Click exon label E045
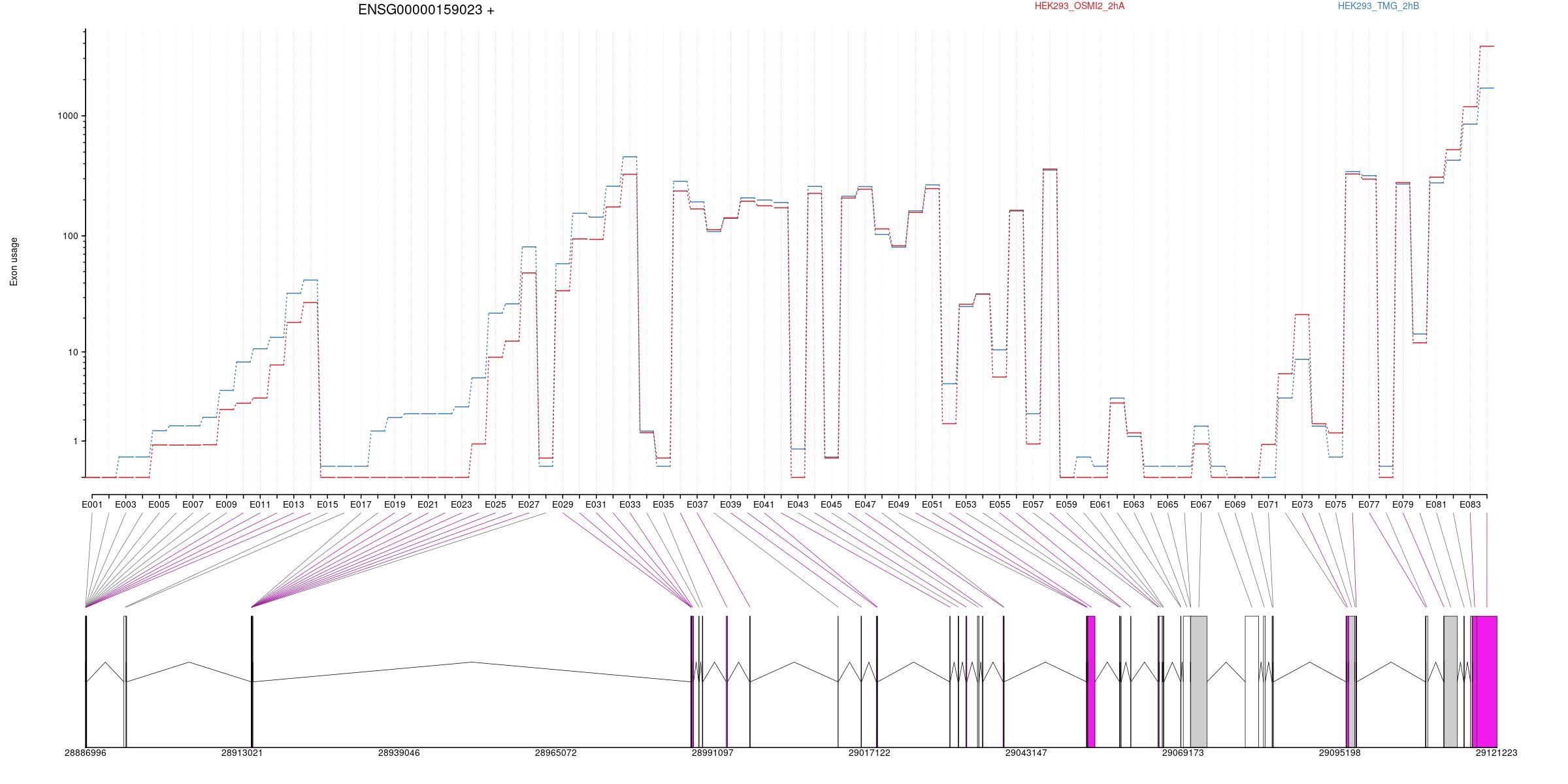Viewport: 1568px width, 784px height. click(831, 504)
